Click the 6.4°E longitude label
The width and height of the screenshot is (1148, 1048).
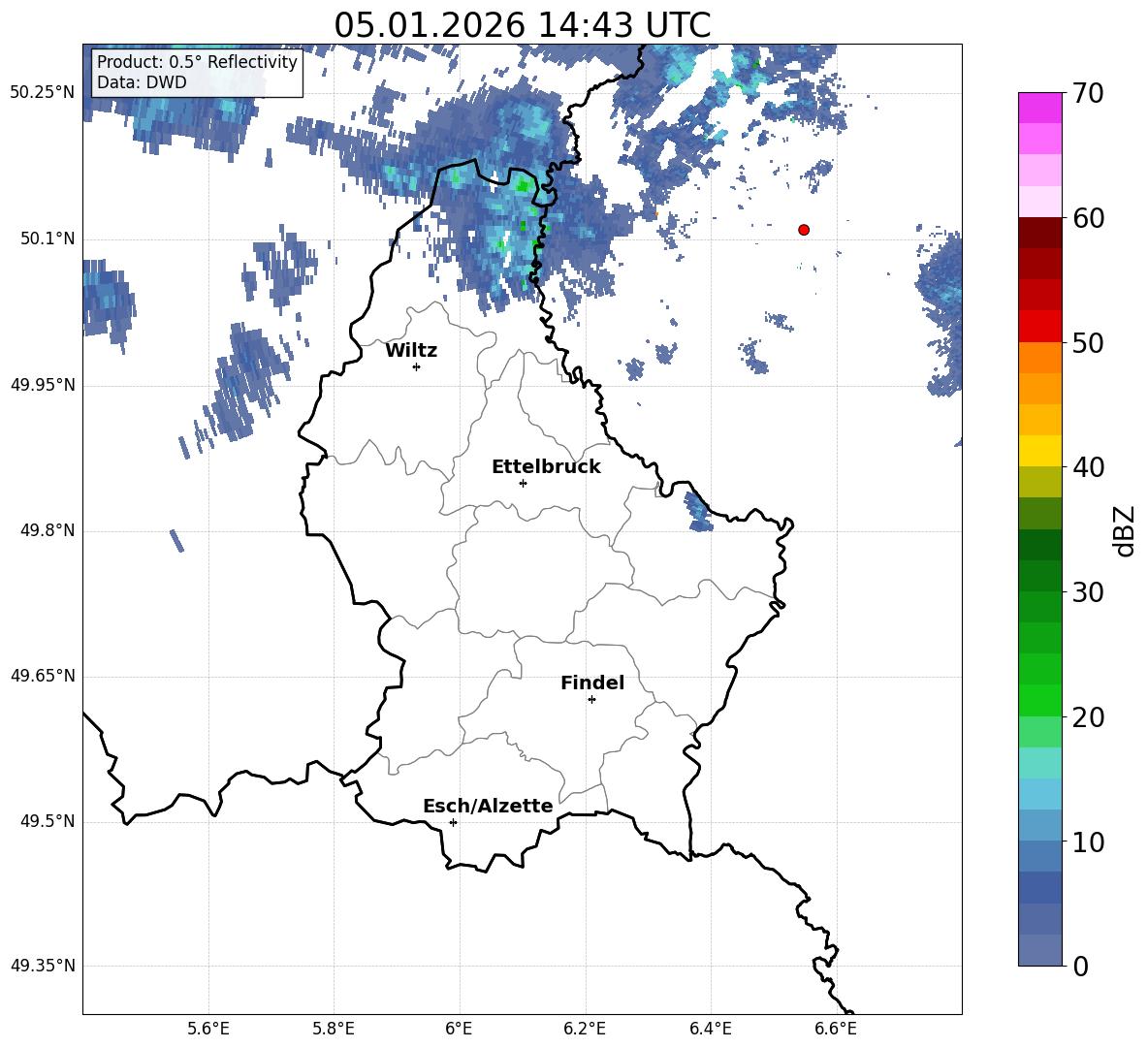click(x=710, y=1029)
